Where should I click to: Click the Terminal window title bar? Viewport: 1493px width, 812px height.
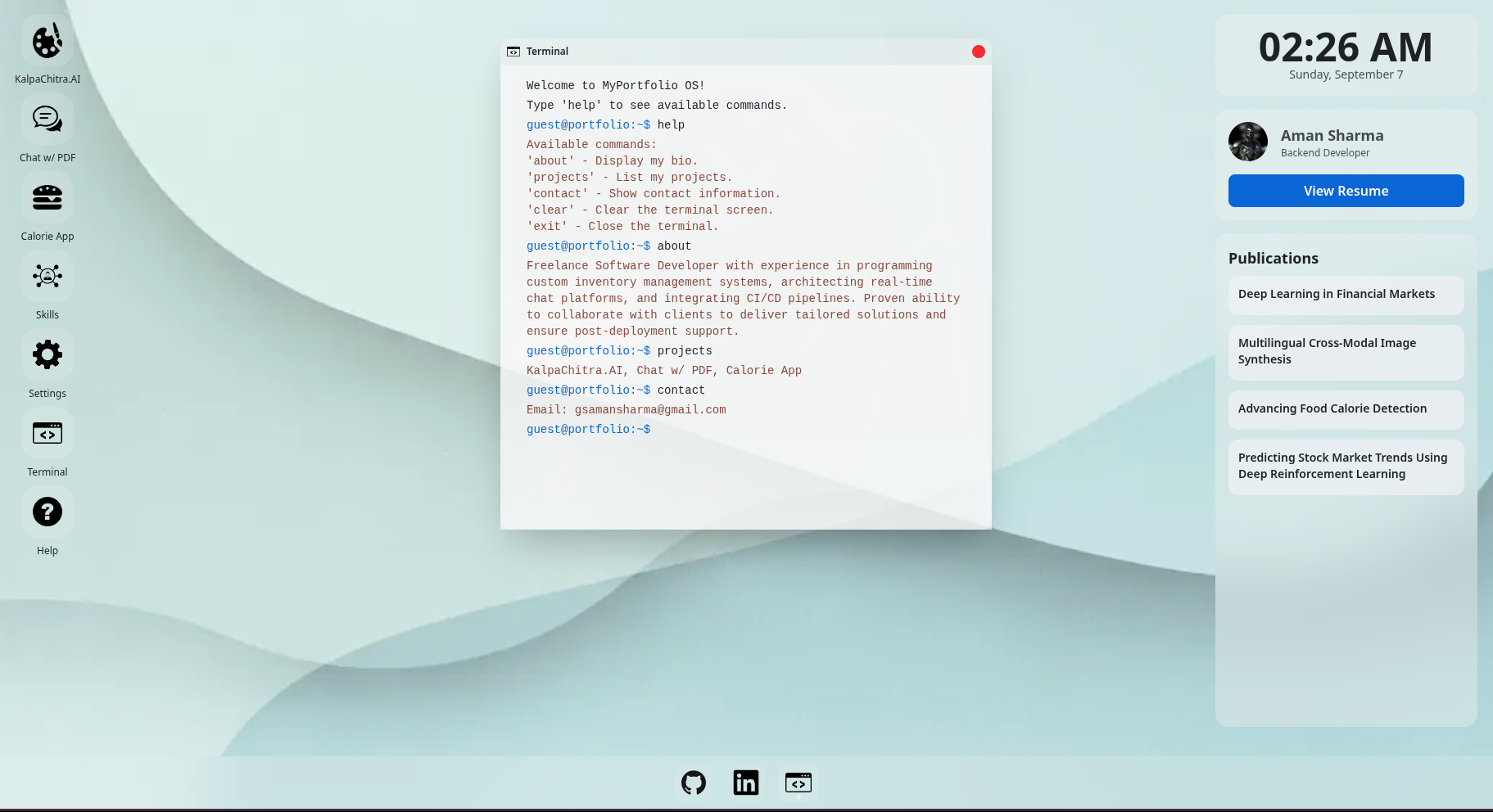[737, 52]
